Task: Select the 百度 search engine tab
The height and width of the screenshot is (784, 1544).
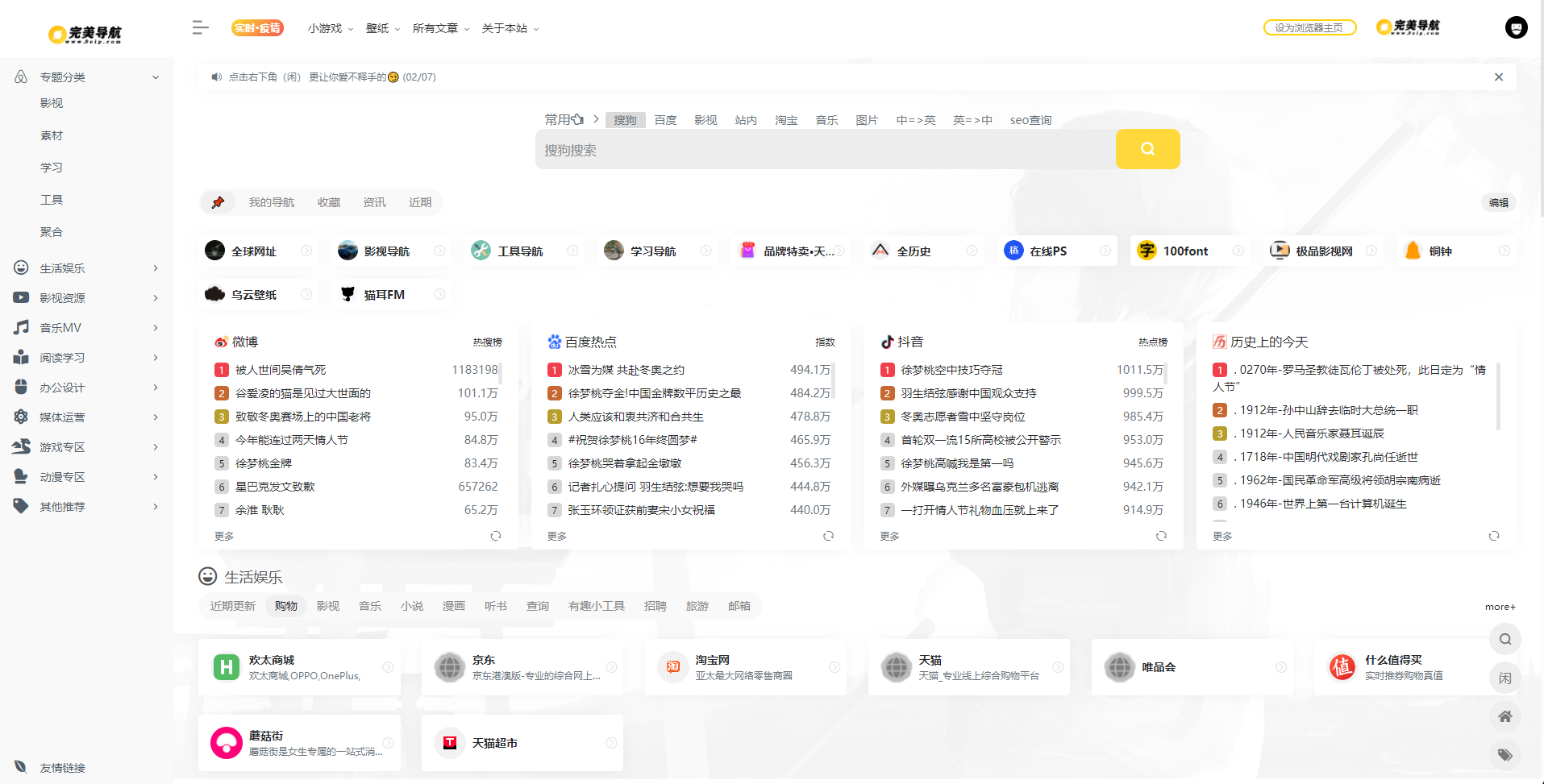Action: pyautogui.click(x=665, y=120)
